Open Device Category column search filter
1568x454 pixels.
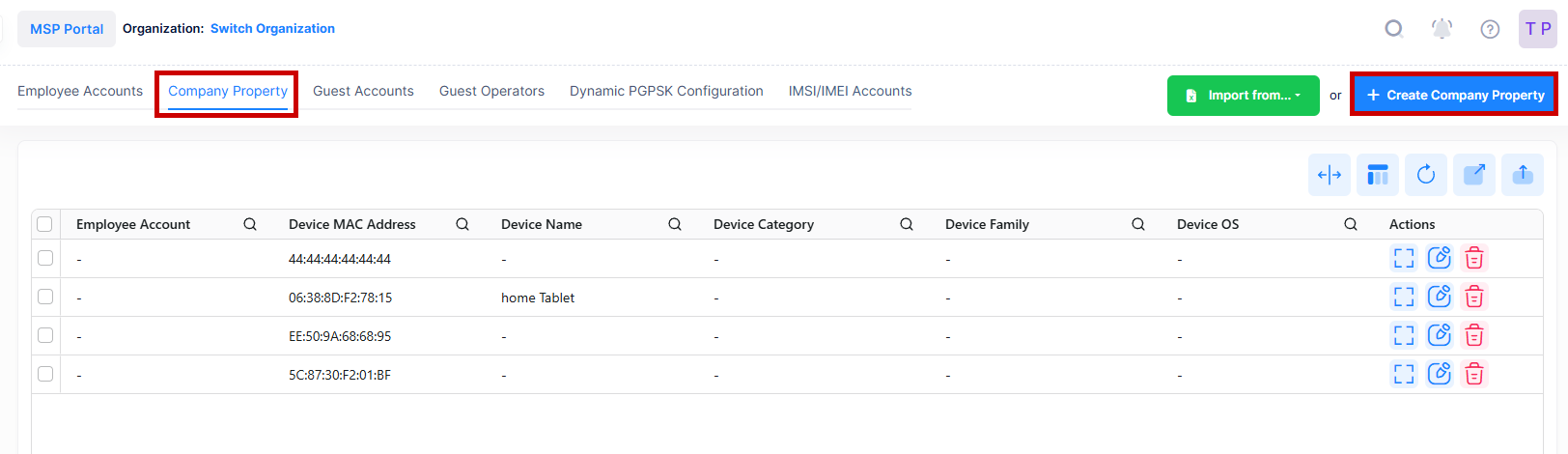[x=906, y=224]
